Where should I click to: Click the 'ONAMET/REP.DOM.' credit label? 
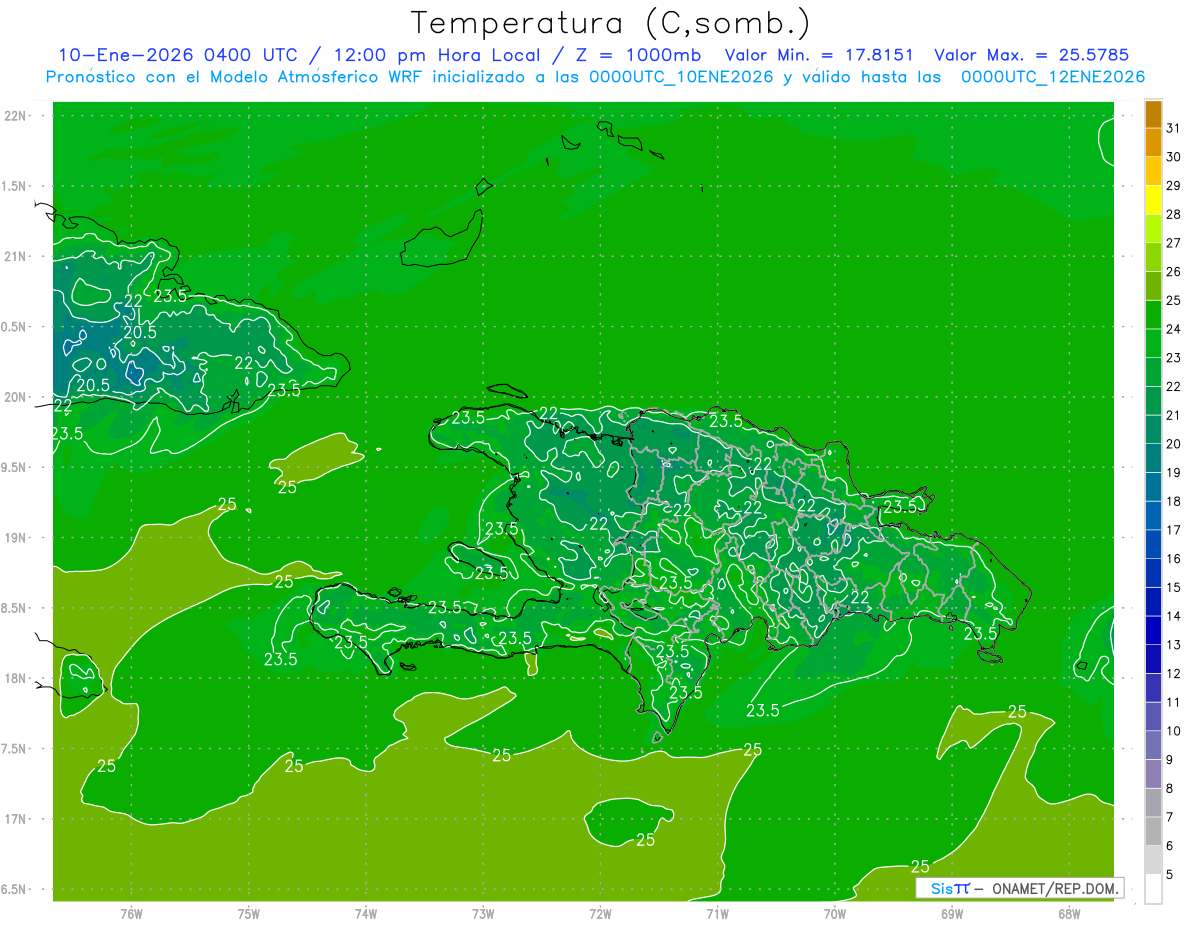click(x=1056, y=888)
